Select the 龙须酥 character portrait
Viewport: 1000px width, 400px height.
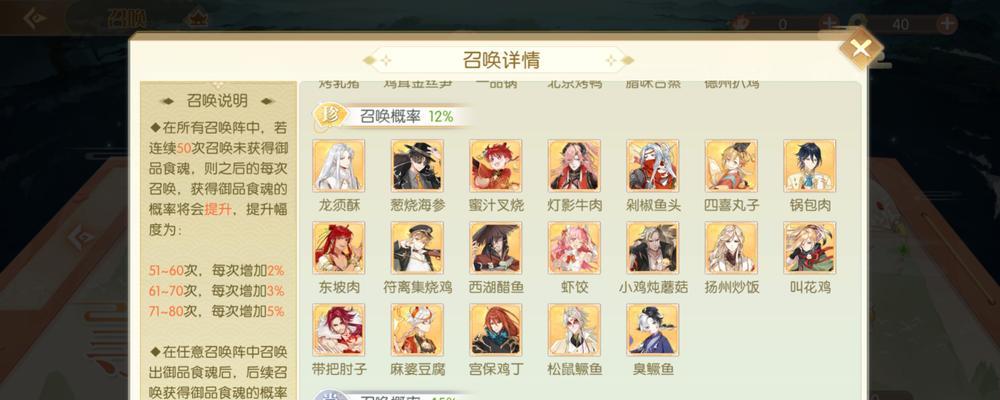click(339, 166)
